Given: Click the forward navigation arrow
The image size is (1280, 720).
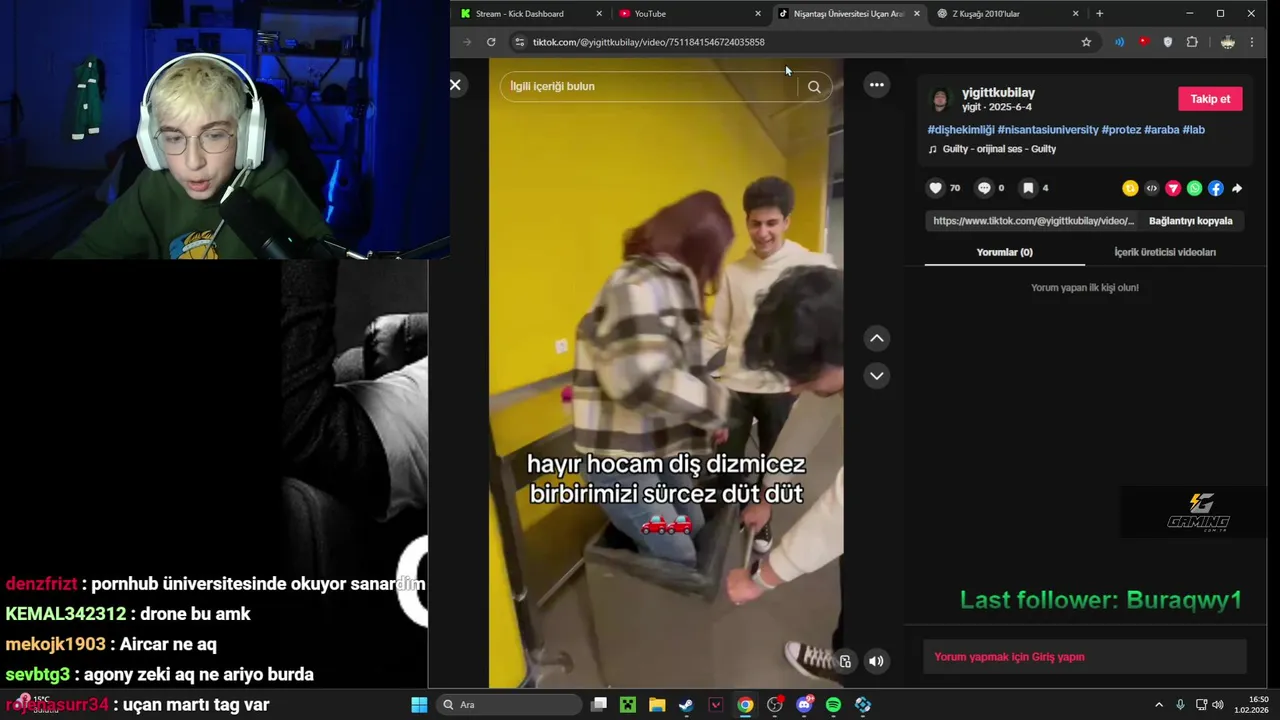Looking at the screenshot, I should (467, 42).
